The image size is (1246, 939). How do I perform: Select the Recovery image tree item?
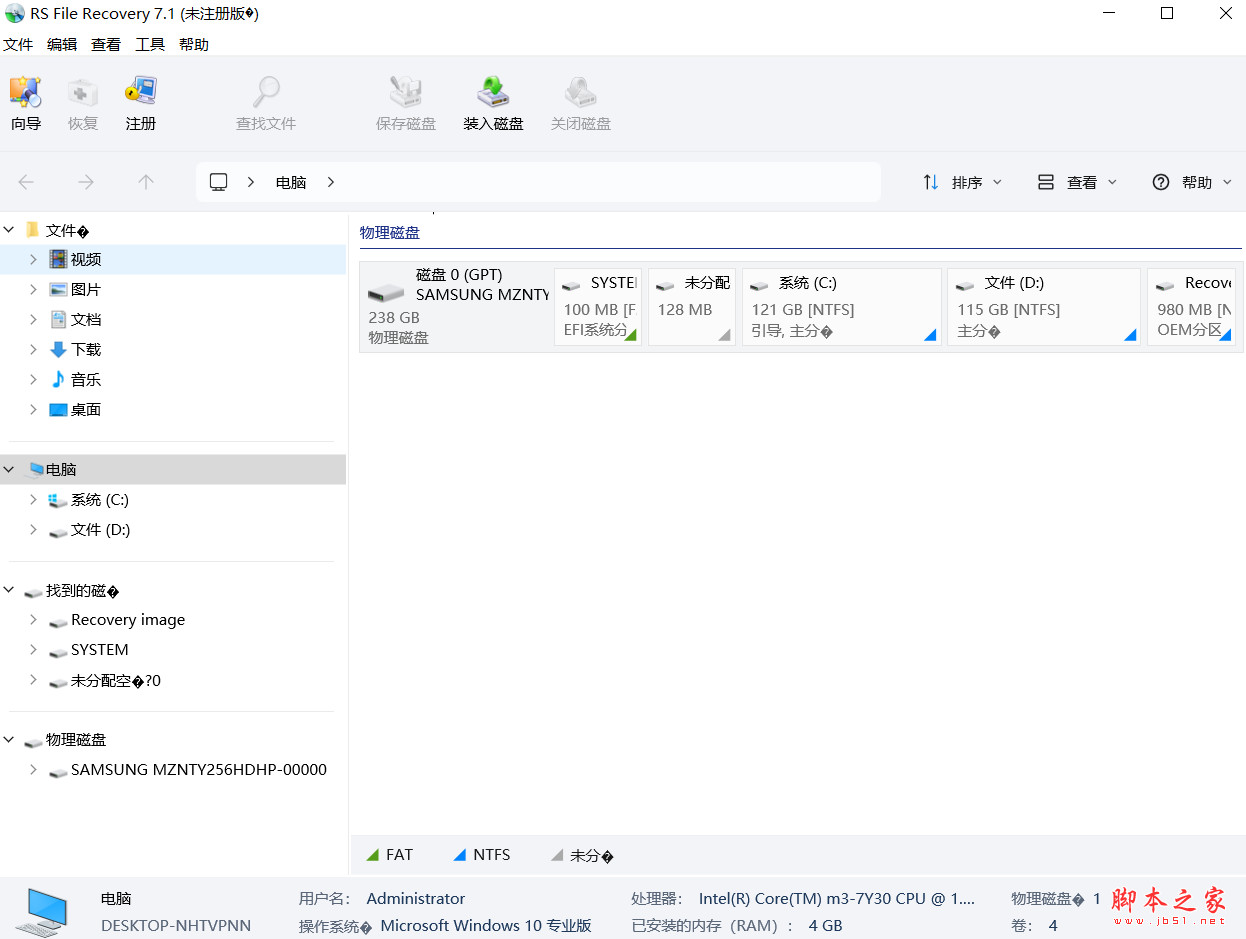click(x=128, y=620)
